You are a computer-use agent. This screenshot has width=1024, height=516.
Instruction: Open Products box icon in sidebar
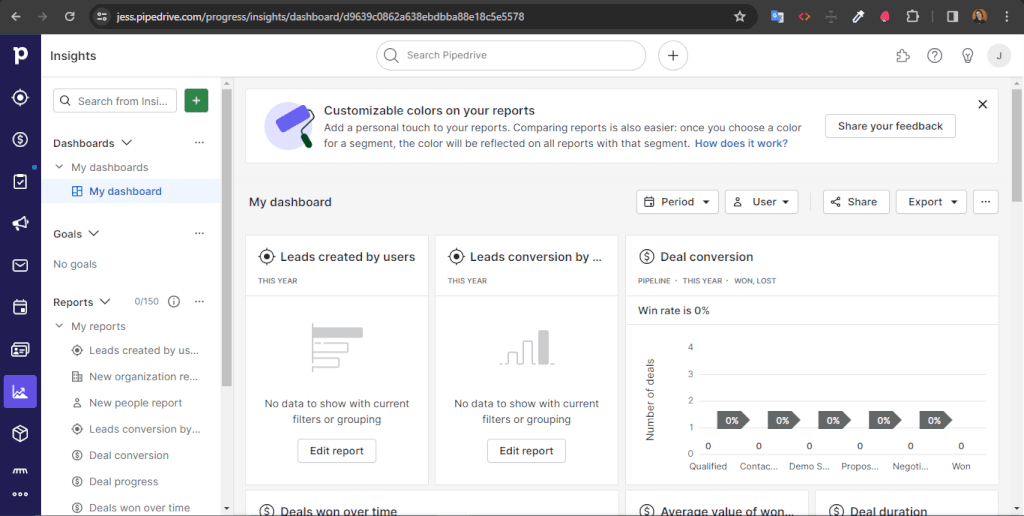click(x=20, y=434)
